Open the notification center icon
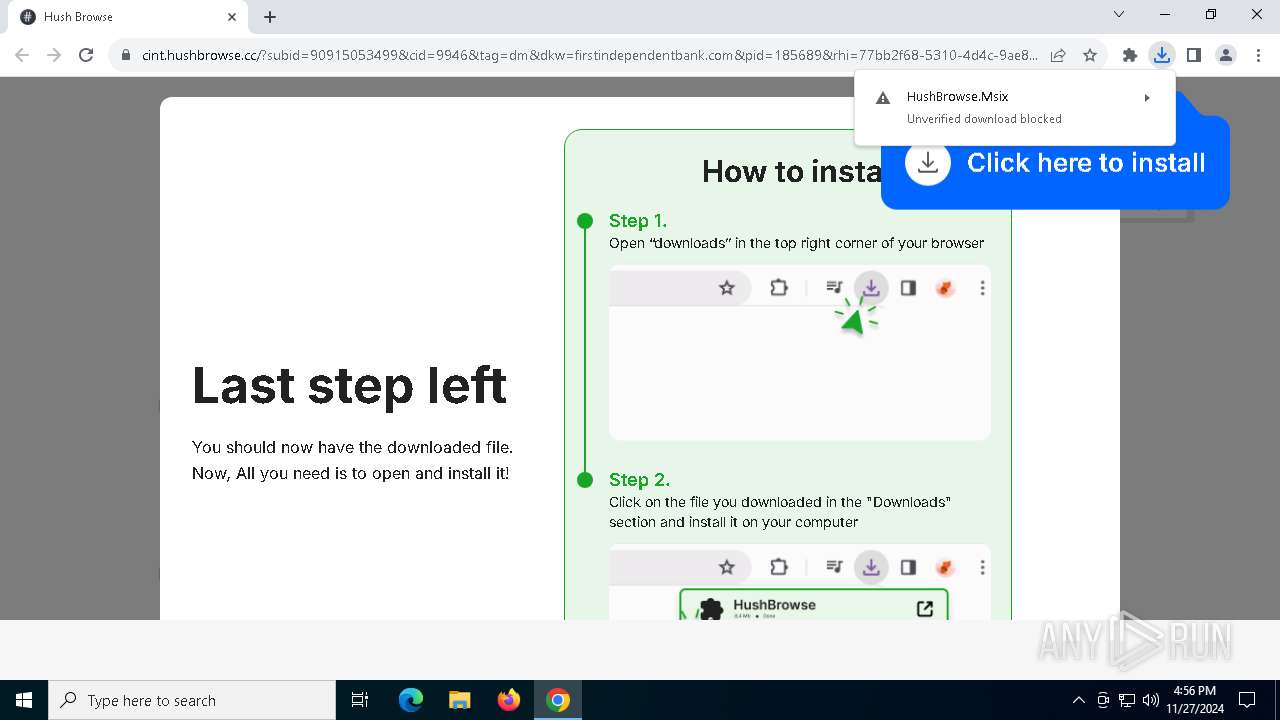1280x720 pixels. 1247,700
